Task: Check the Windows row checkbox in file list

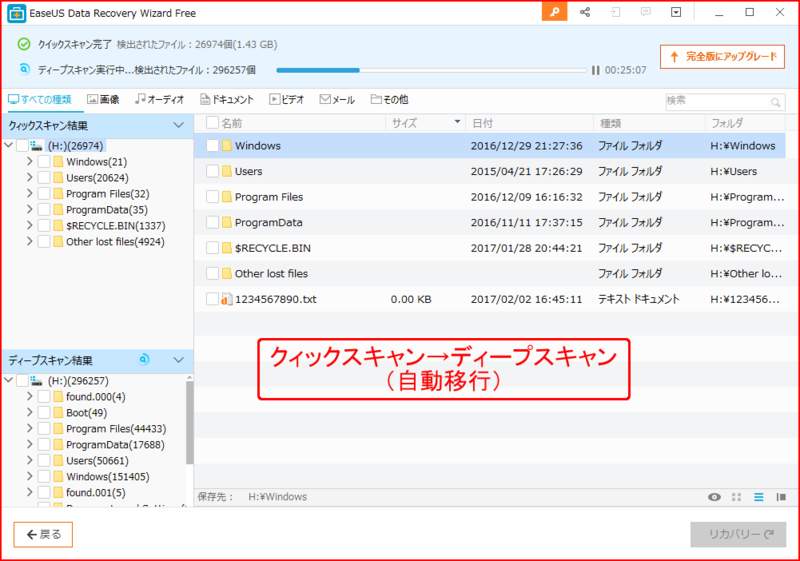Action: coord(212,146)
